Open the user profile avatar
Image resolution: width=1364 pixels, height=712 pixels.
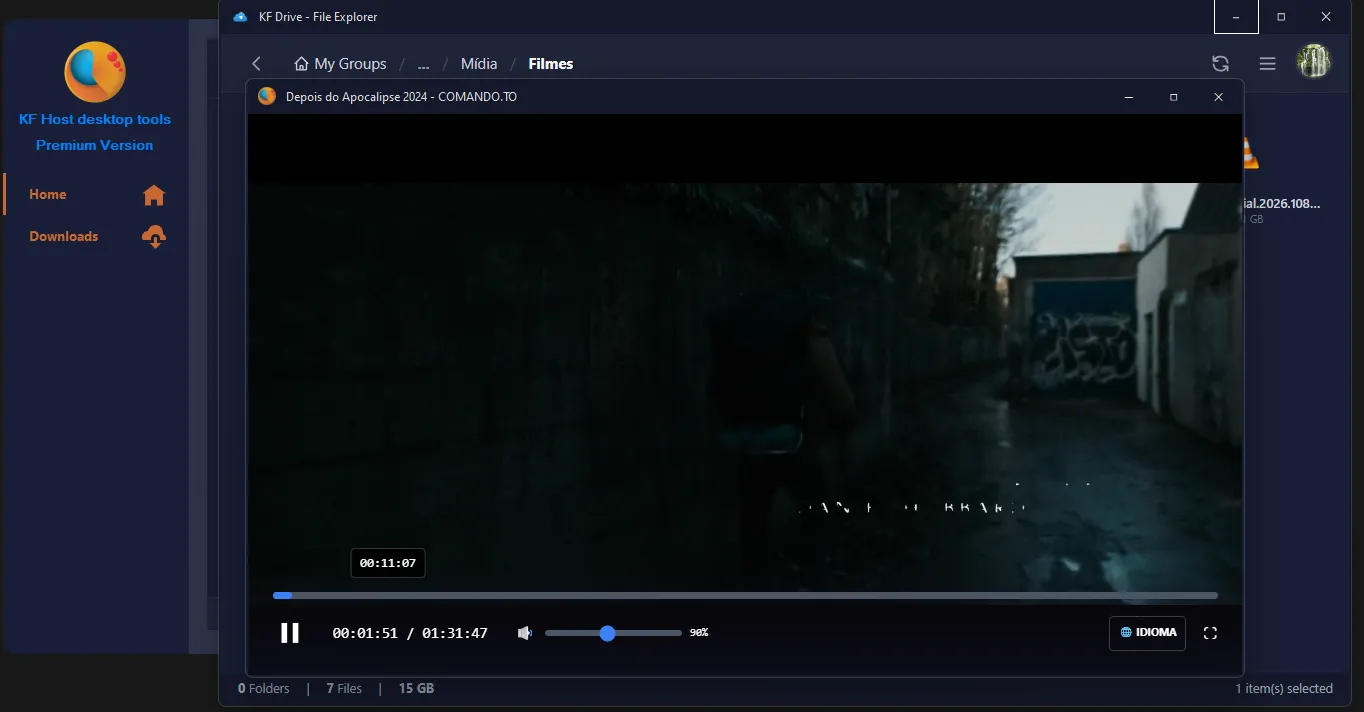[1314, 62]
